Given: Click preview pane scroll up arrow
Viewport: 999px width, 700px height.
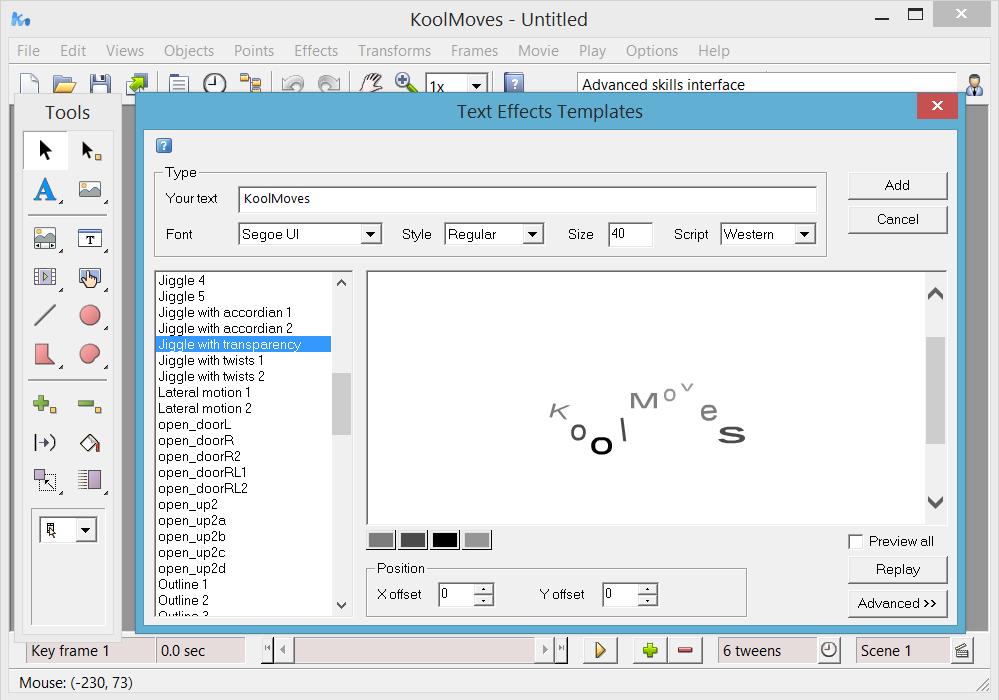Looking at the screenshot, I should coord(935,294).
